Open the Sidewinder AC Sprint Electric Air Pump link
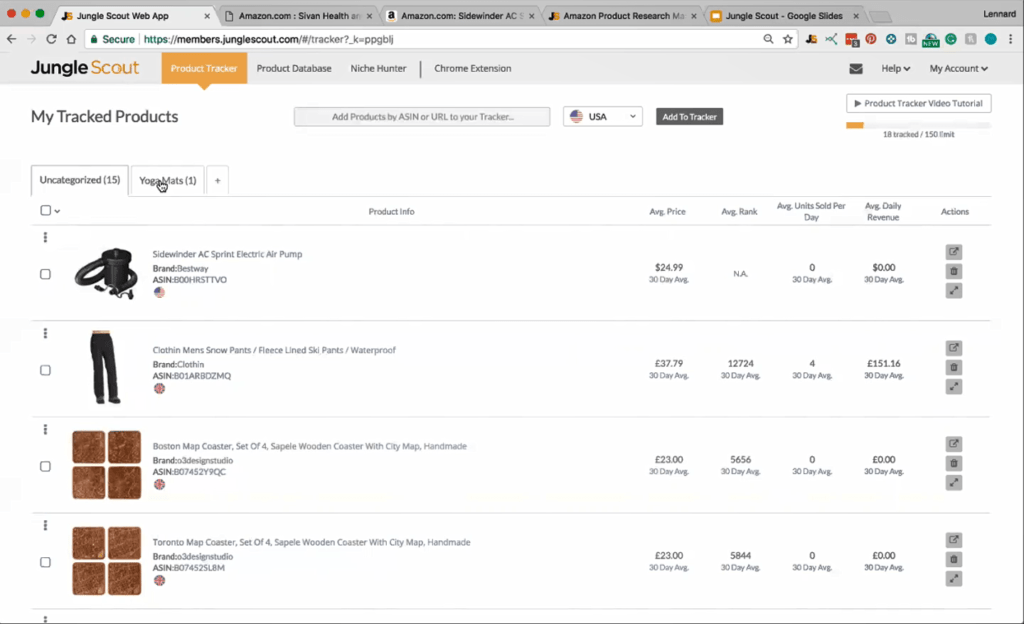1024x624 pixels. click(227, 255)
